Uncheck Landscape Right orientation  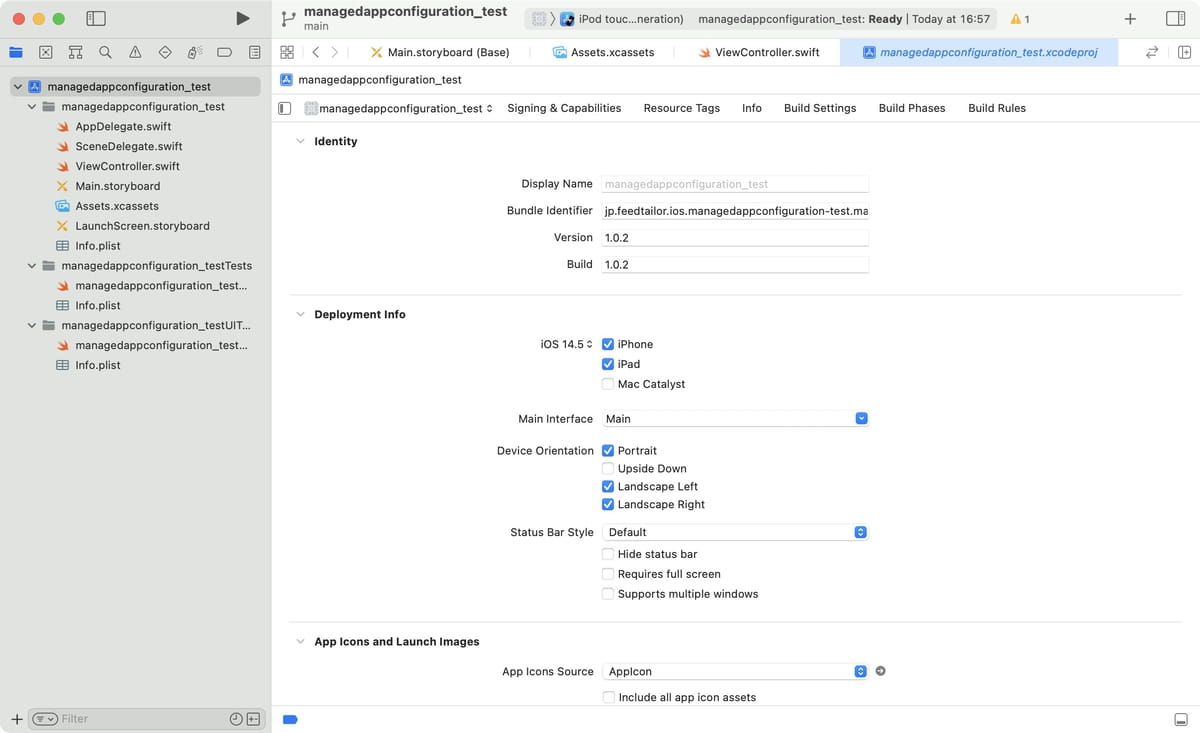click(608, 505)
